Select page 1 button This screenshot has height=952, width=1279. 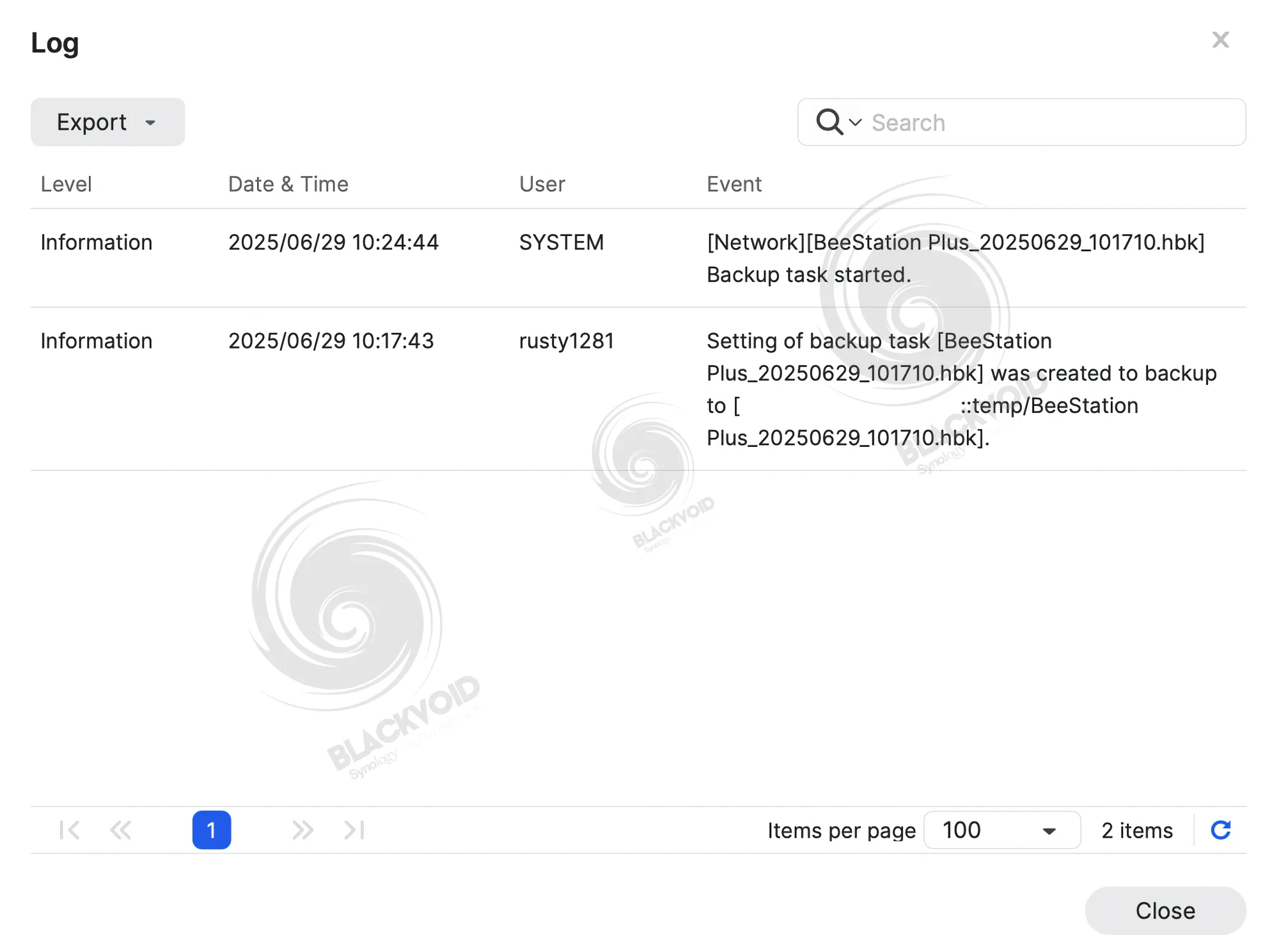212,830
